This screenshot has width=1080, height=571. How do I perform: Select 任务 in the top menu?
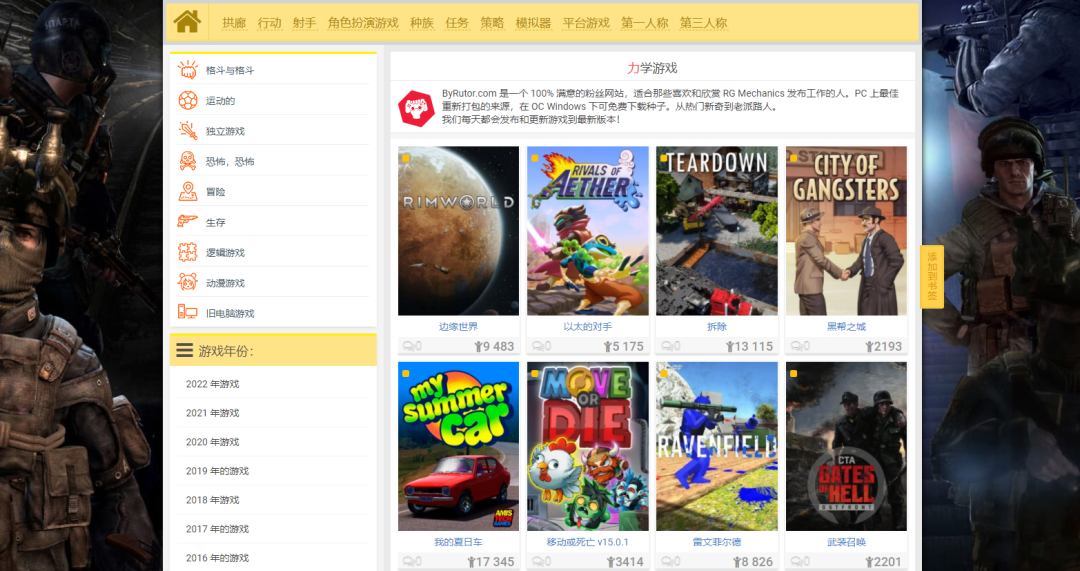[457, 23]
